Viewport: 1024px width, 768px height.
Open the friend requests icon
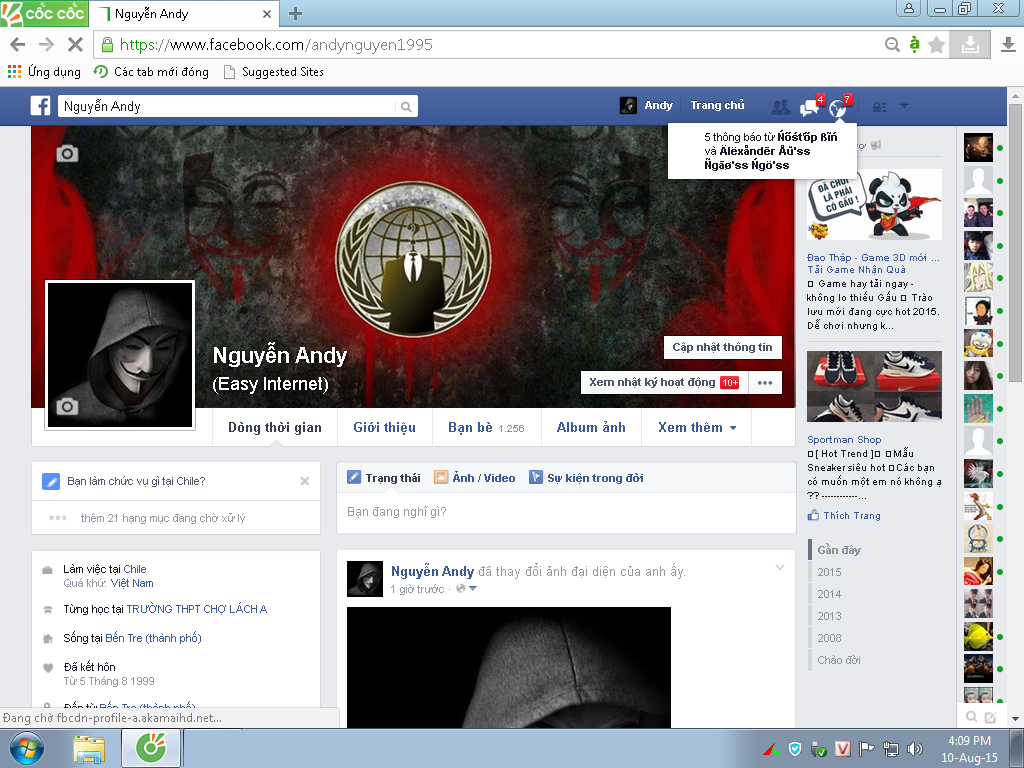[x=780, y=106]
